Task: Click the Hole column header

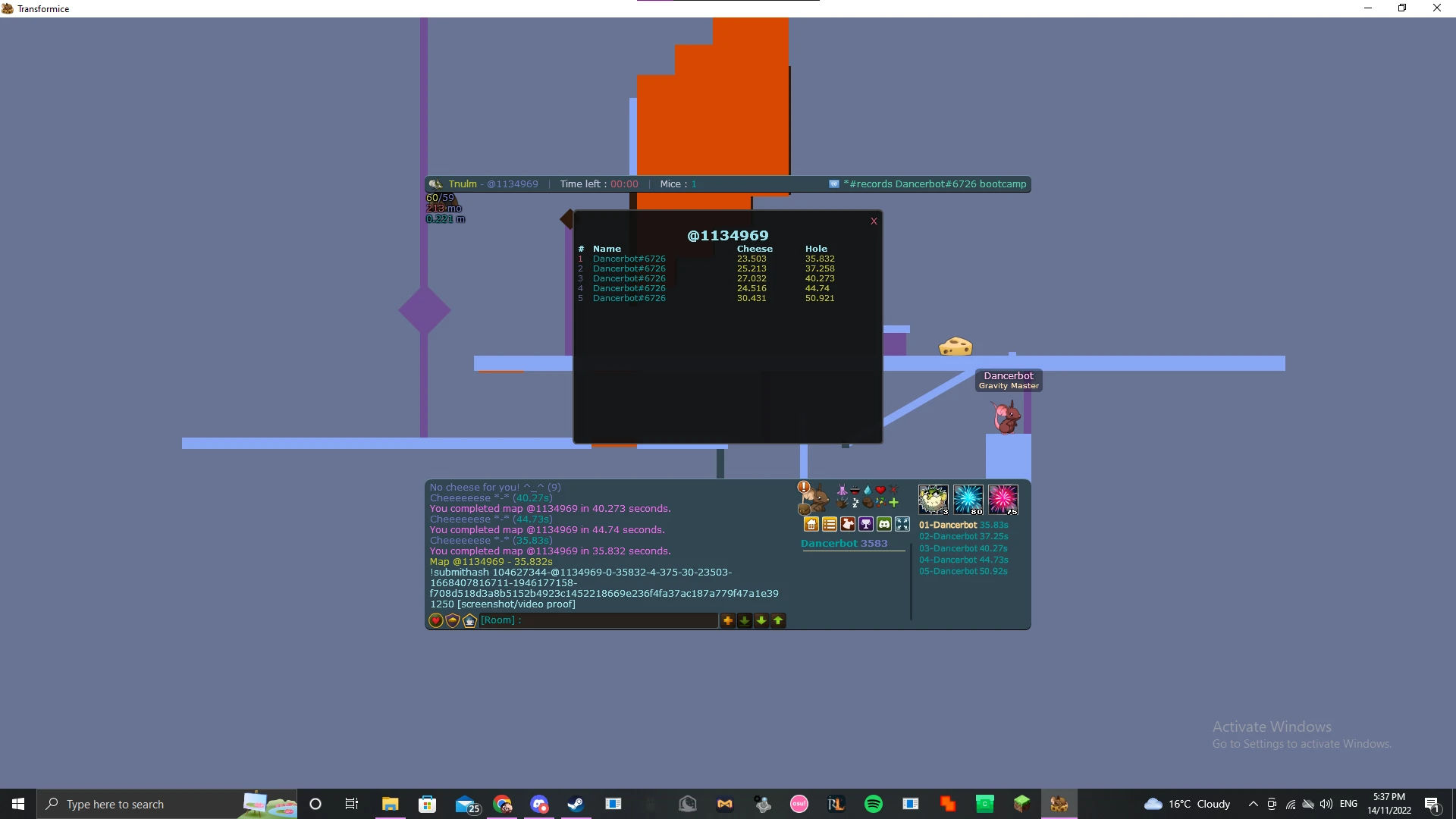Action: tap(816, 249)
